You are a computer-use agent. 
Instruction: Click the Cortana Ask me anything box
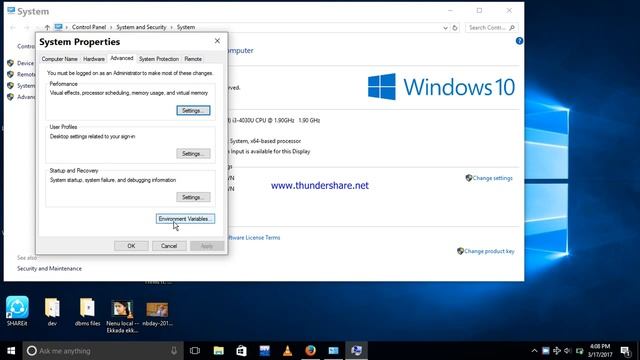tap(102, 351)
